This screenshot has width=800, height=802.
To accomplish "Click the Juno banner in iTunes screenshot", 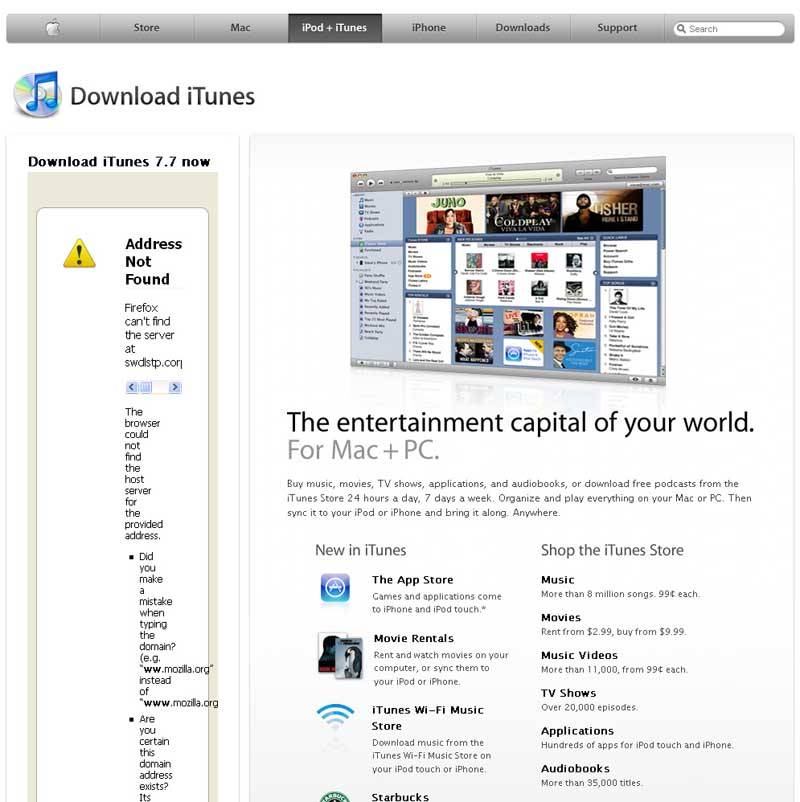I will click(450, 214).
